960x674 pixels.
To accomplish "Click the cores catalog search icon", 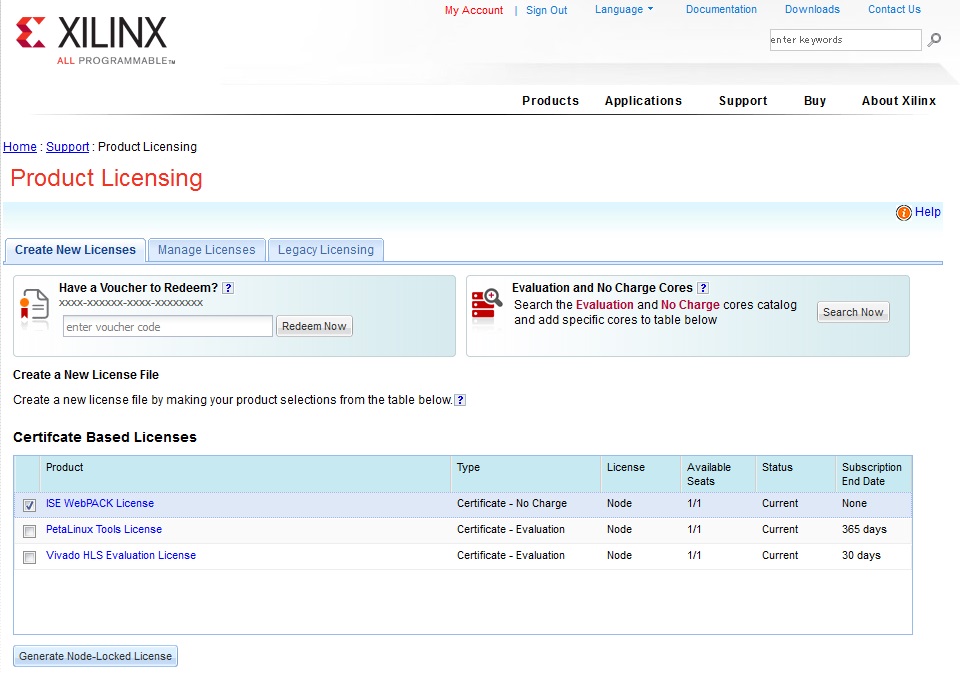I will [x=487, y=304].
